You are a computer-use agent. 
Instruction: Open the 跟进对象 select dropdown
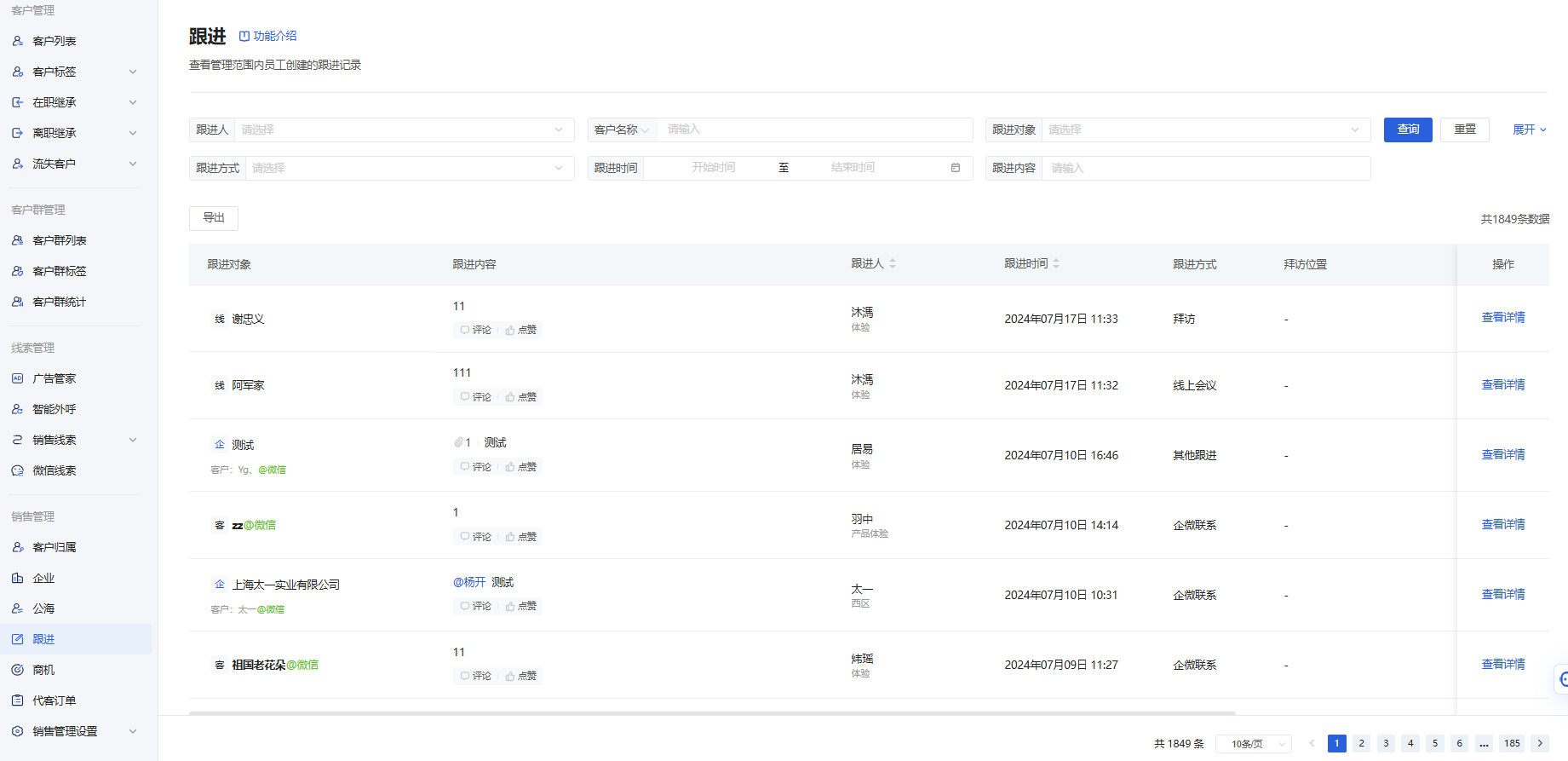pyautogui.click(x=1206, y=130)
